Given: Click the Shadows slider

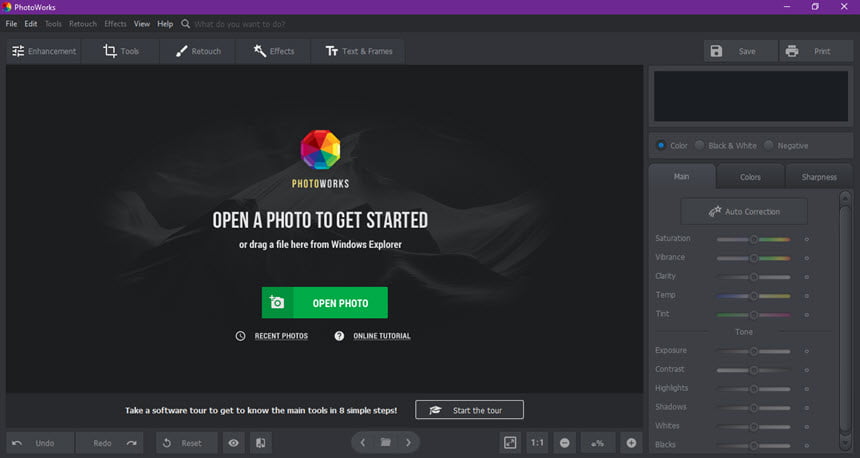Looking at the screenshot, I should pyautogui.click(x=754, y=408).
